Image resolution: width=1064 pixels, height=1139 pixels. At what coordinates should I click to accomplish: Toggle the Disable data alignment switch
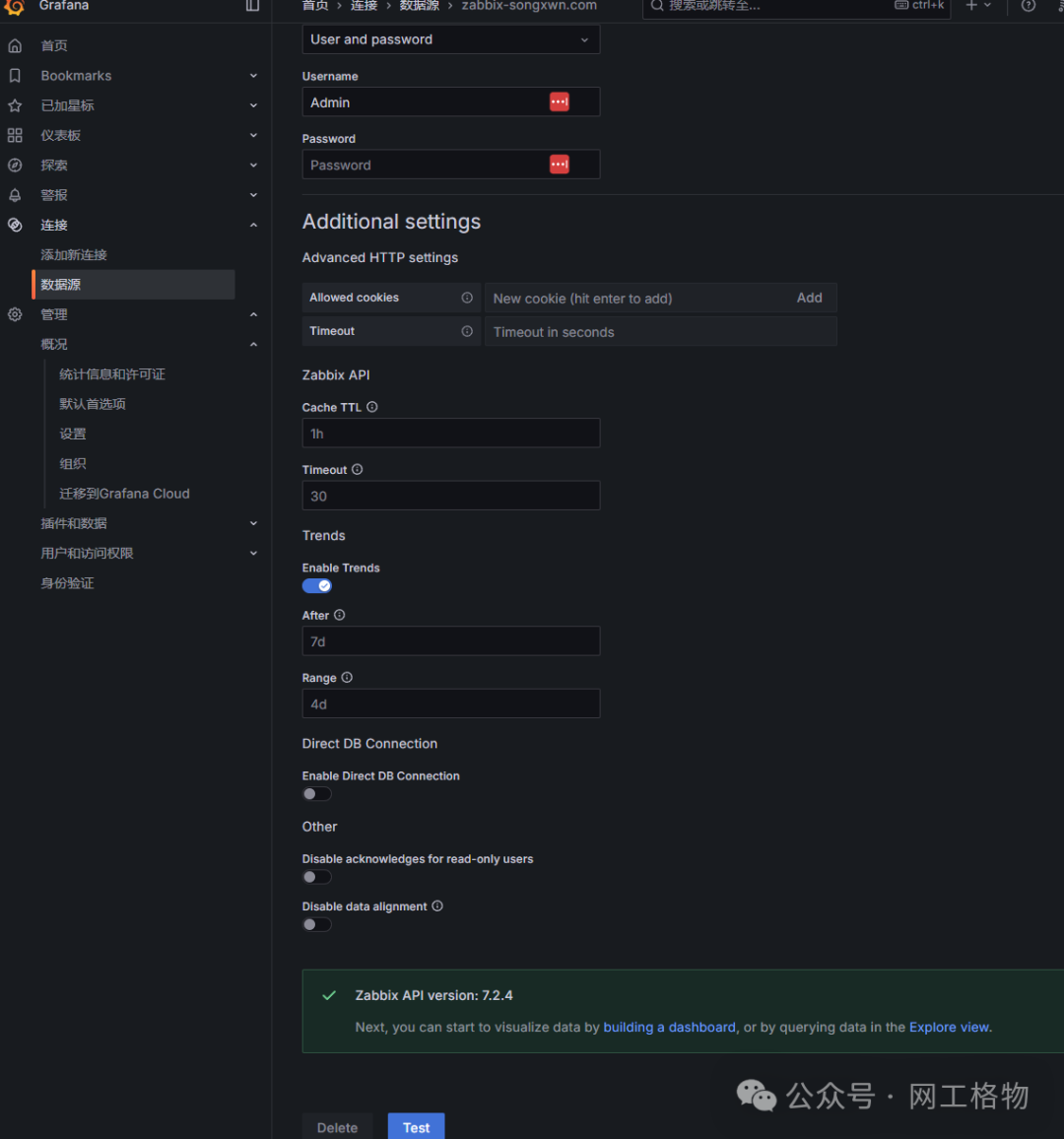(x=317, y=925)
